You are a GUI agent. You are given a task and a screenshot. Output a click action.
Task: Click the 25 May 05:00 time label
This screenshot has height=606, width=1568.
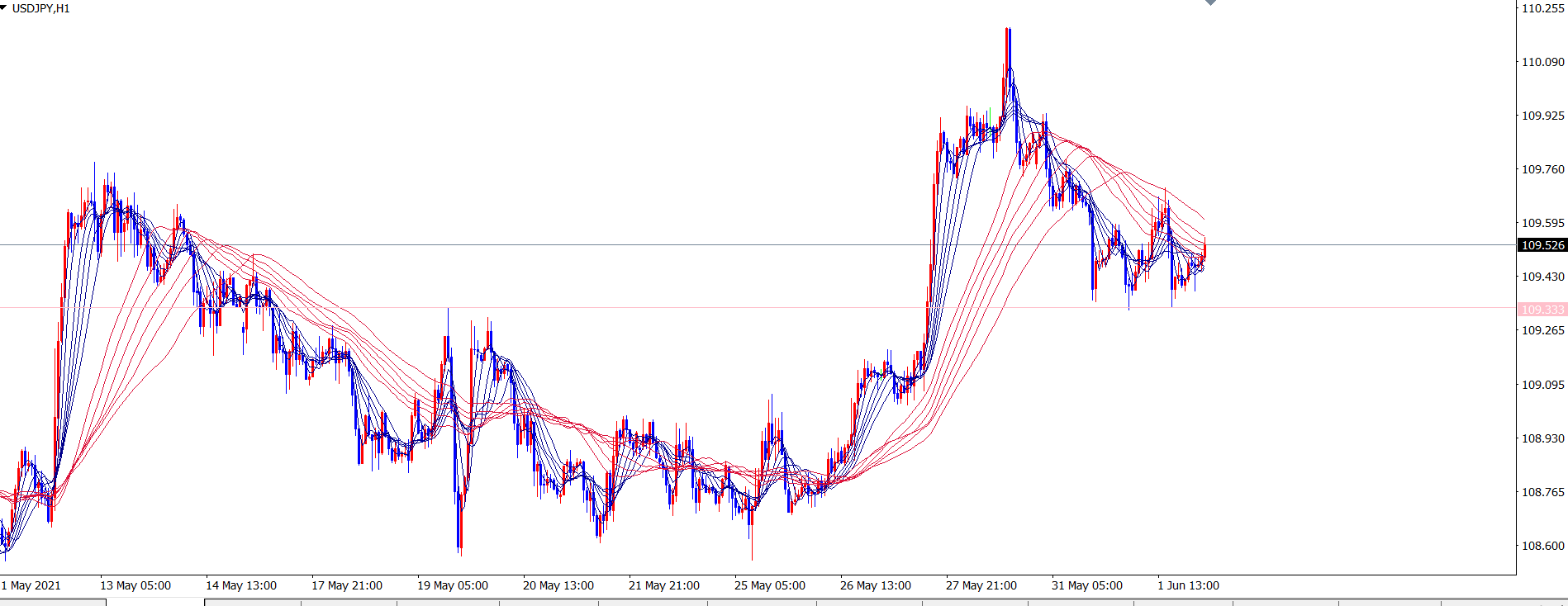(x=770, y=585)
